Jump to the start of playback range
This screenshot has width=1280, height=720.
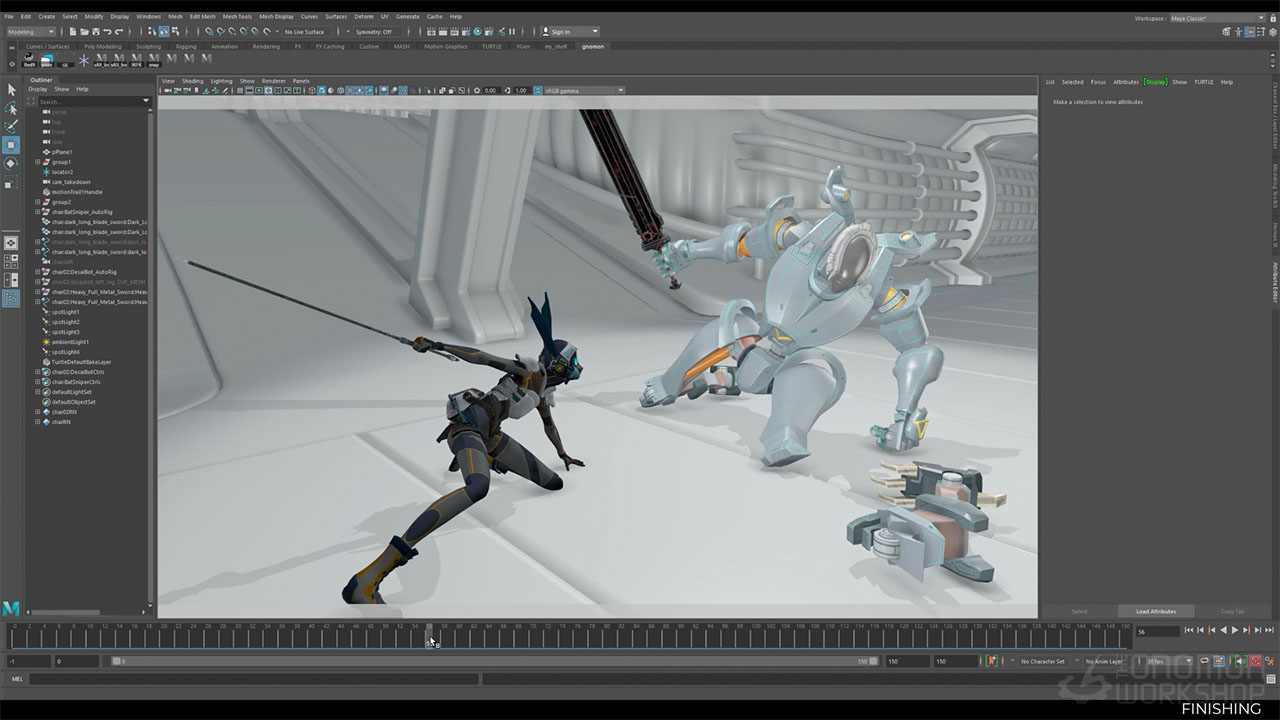(x=1188, y=630)
